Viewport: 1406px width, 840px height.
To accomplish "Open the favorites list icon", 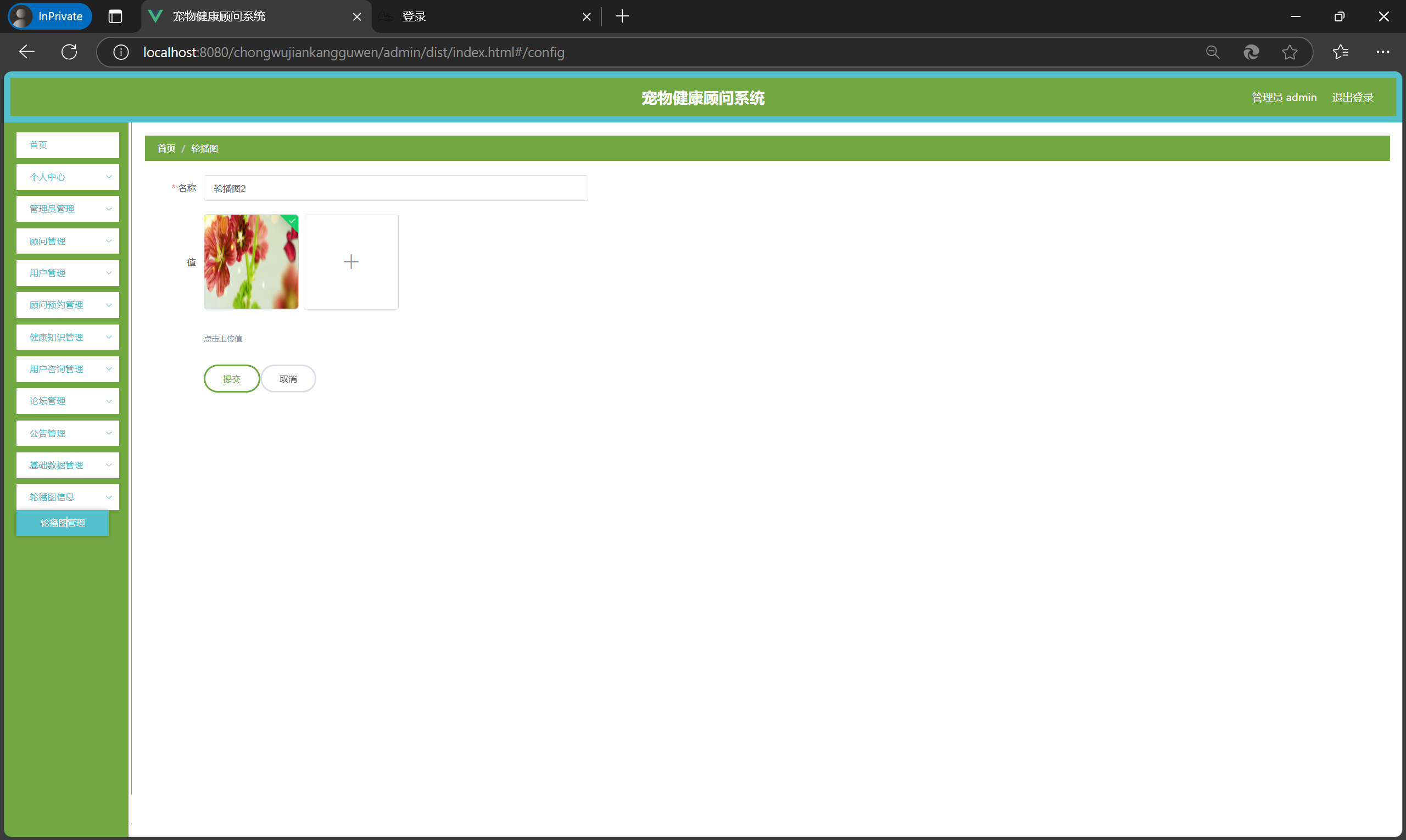I will coord(1340,52).
